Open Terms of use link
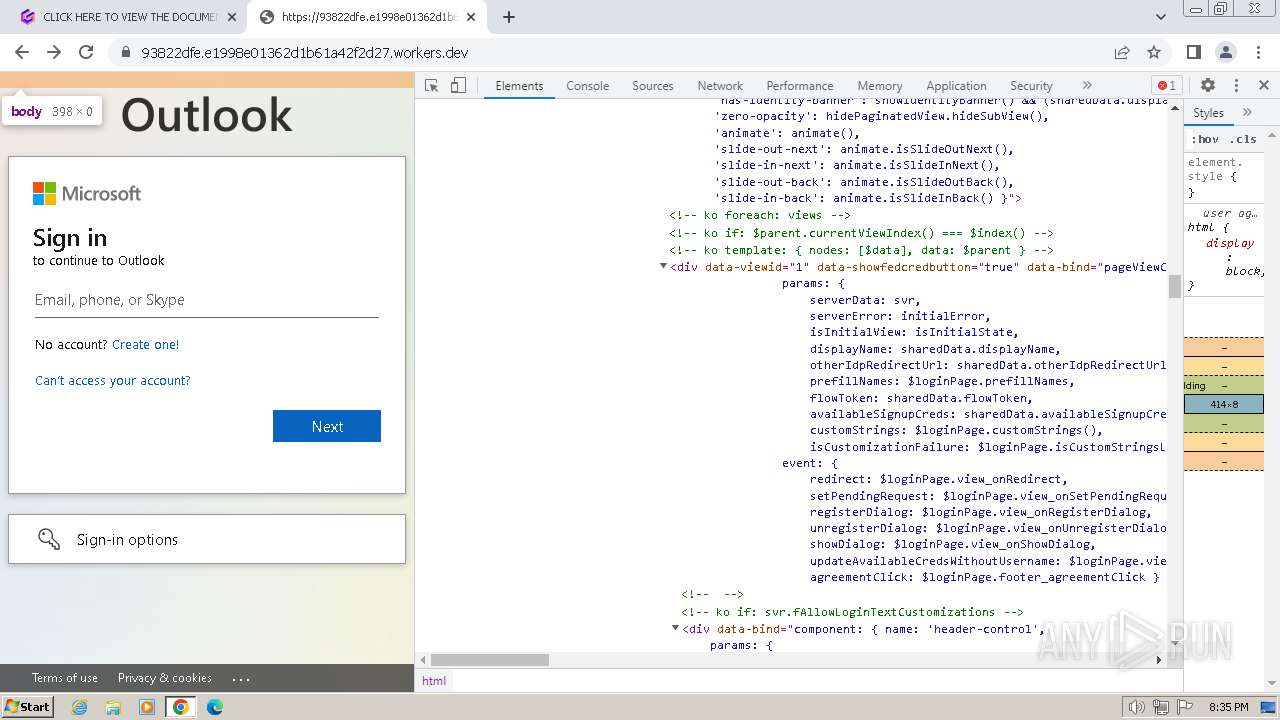Image resolution: width=1280 pixels, height=720 pixels. (x=65, y=678)
